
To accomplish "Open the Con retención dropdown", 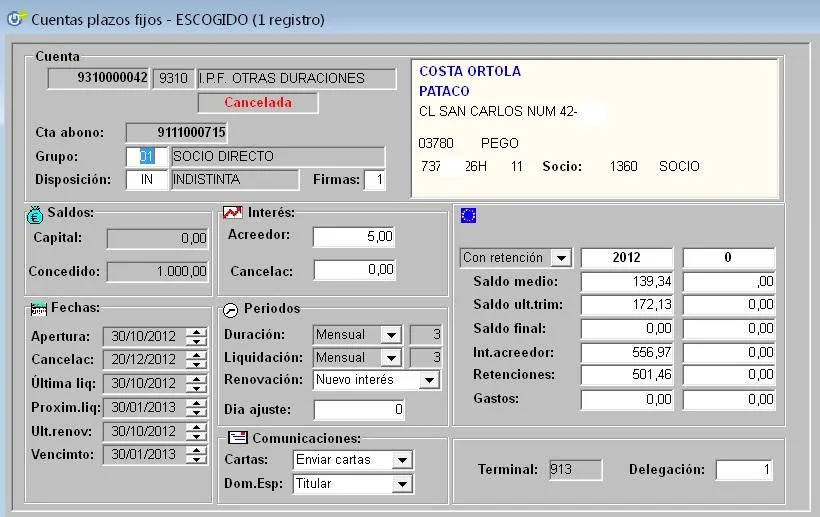I will coord(561,258).
